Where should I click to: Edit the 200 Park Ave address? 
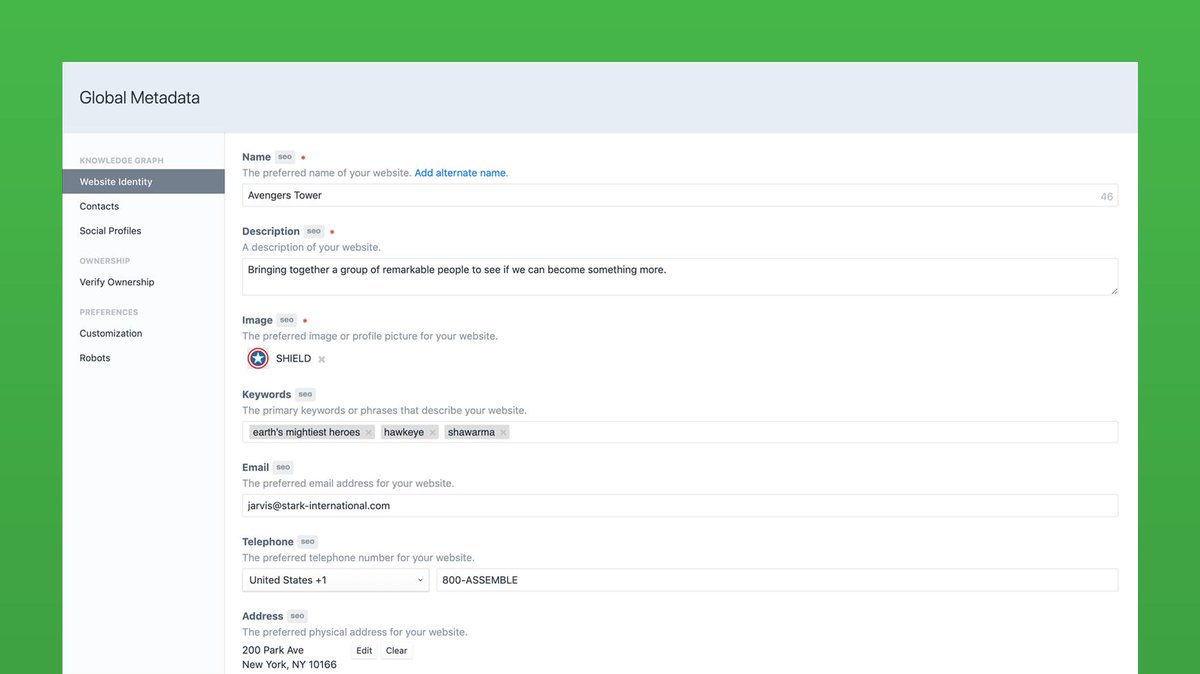[x=363, y=650]
